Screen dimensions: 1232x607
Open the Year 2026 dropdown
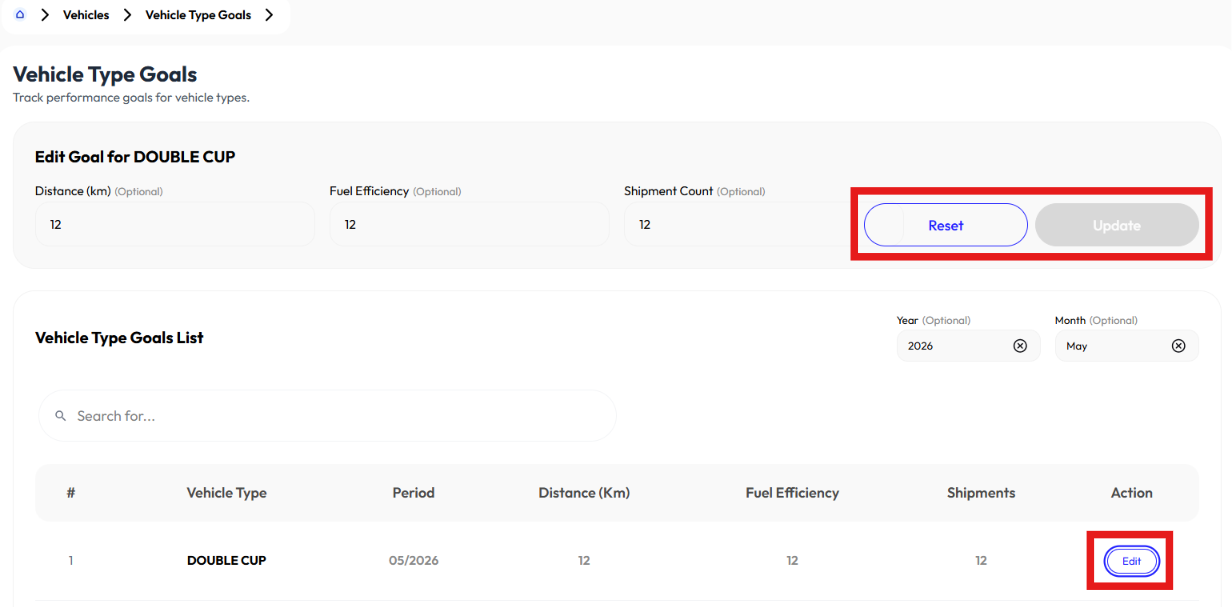968,346
